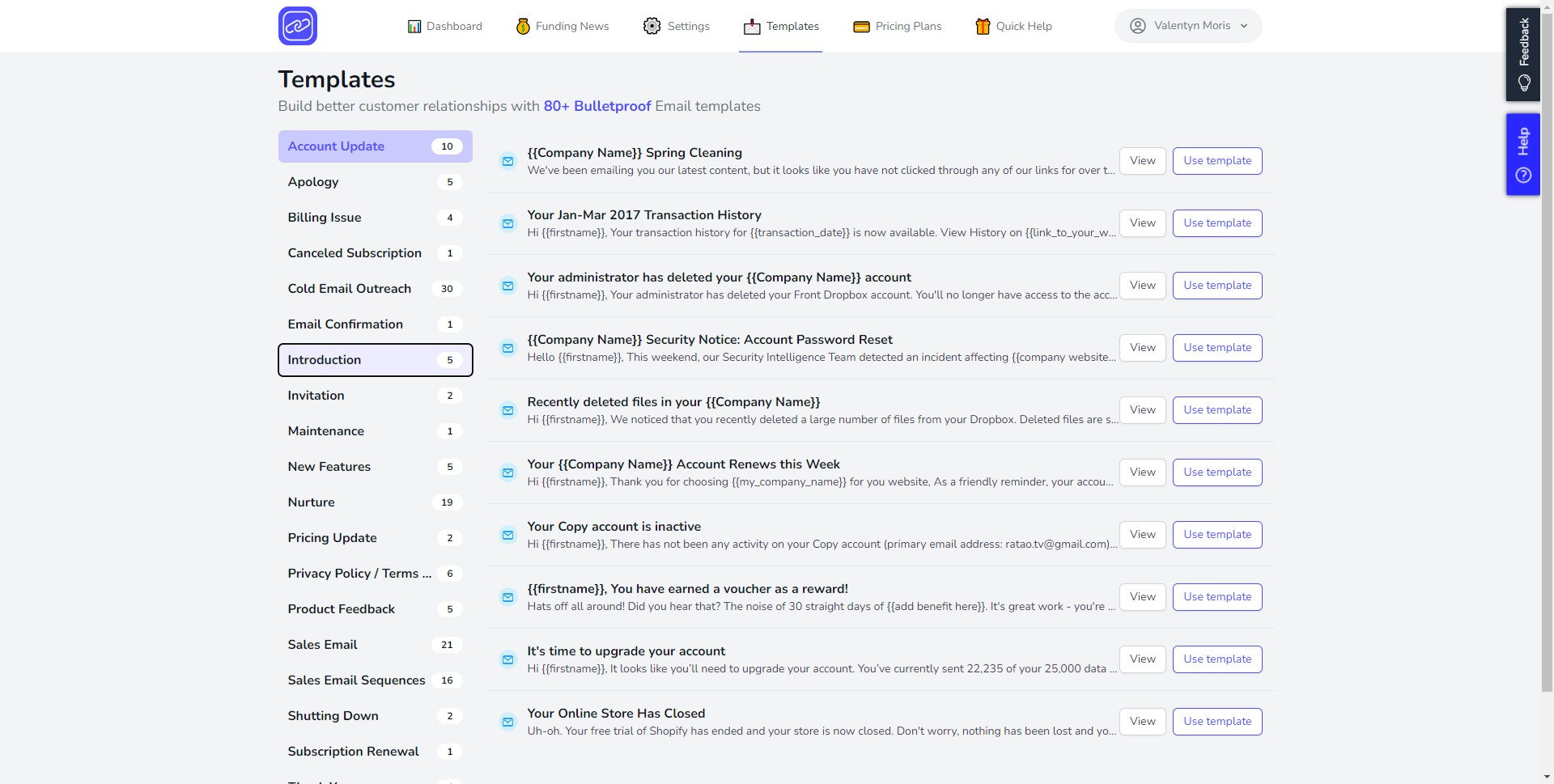This screenshot has width=1554, height=784.
Task: Click mail icon beside Transaction History template
Action: coord(507,223)
